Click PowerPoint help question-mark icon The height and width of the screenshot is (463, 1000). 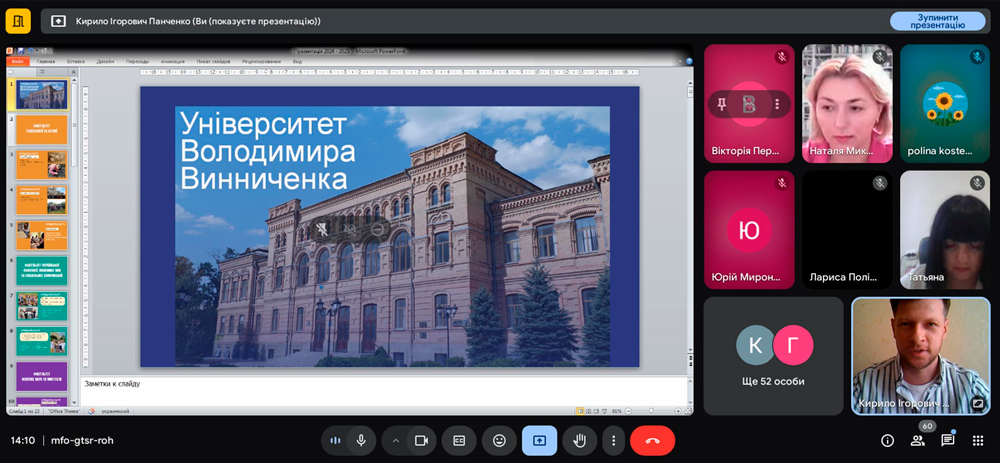(689, 62)
